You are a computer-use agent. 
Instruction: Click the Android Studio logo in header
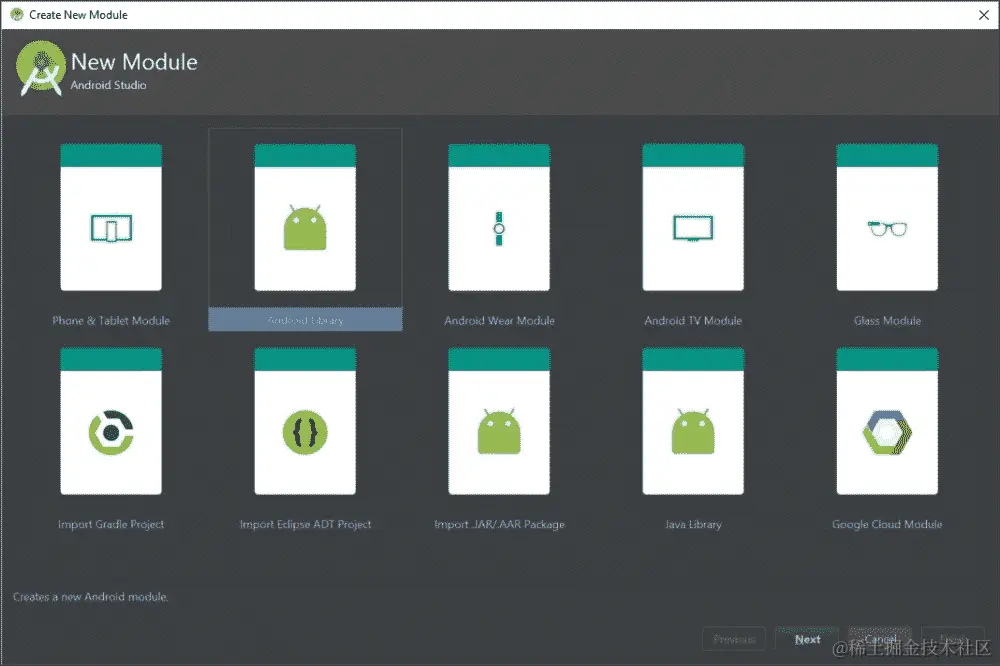pyautogui.click(x=41, y=68)
